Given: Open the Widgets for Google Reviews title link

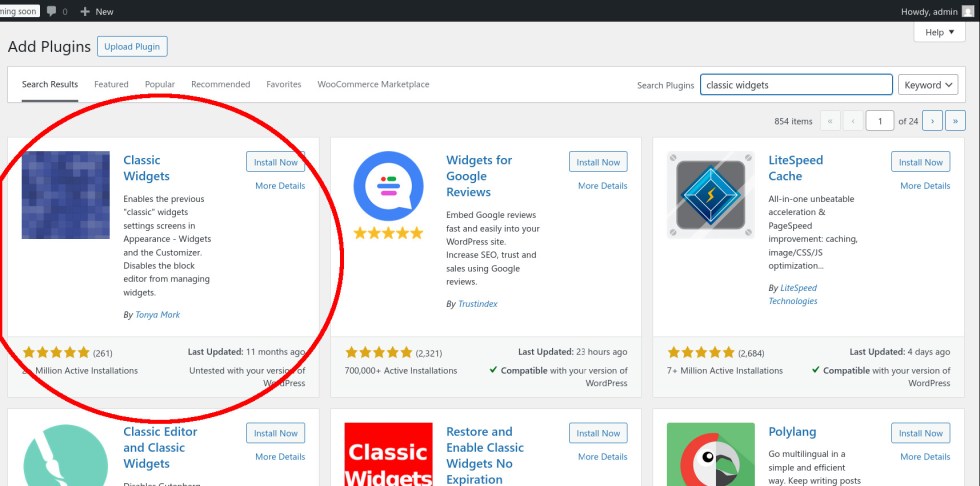Looking at the screenshot, I should [479, 176].
